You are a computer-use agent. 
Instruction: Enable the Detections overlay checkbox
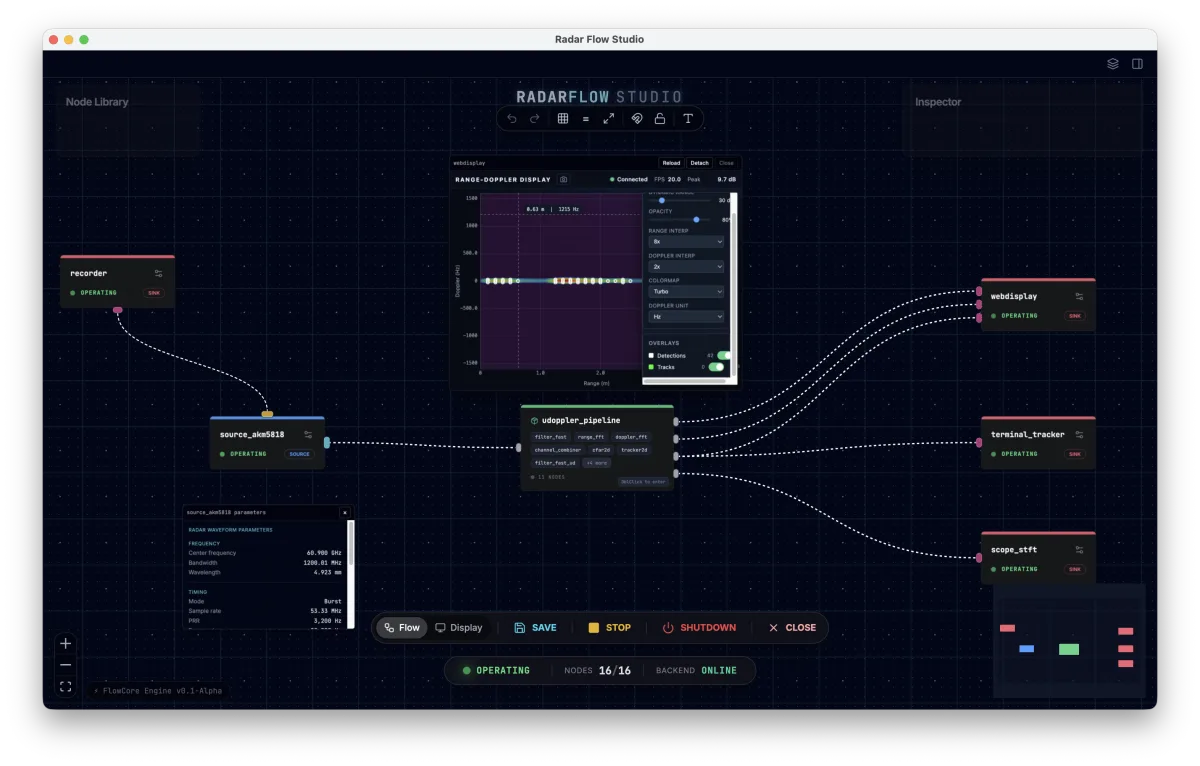(x=651, y=355)
